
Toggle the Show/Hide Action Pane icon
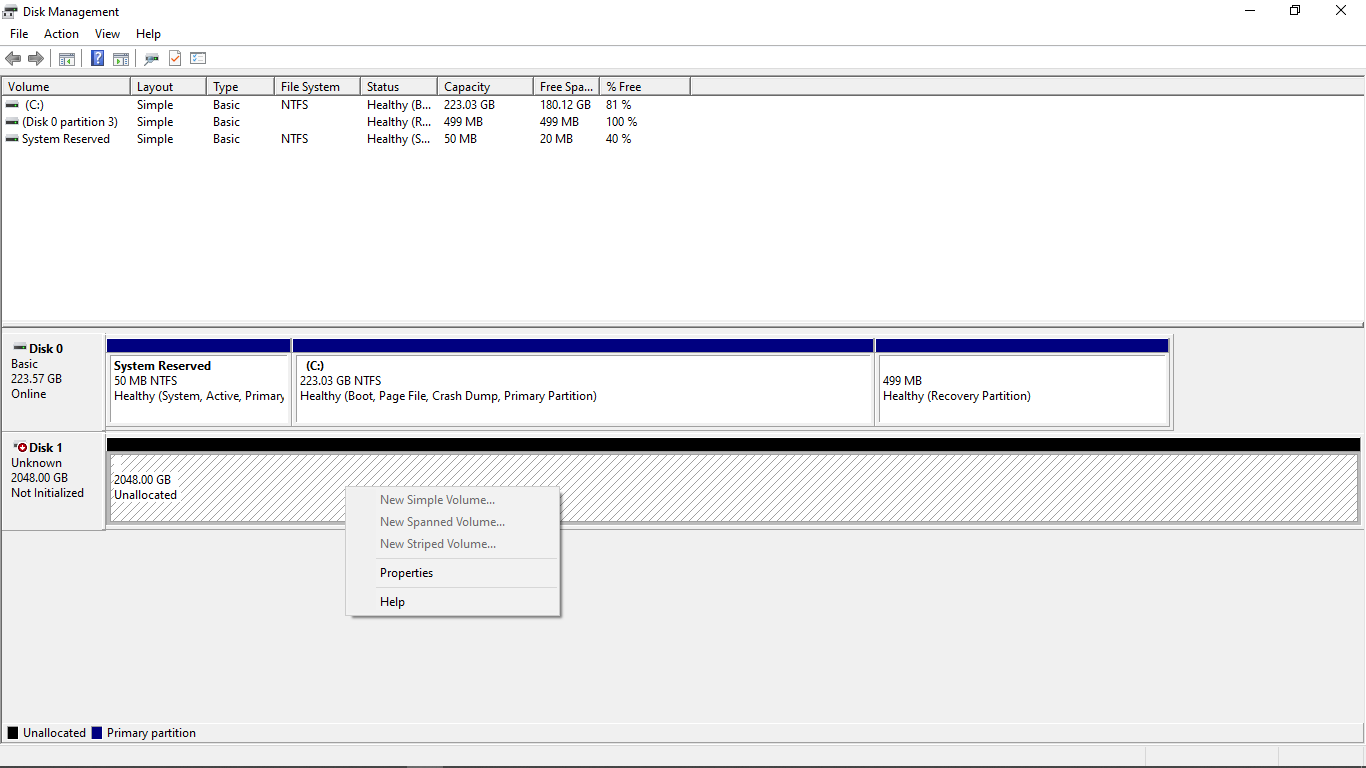click(x=120, y=57)
